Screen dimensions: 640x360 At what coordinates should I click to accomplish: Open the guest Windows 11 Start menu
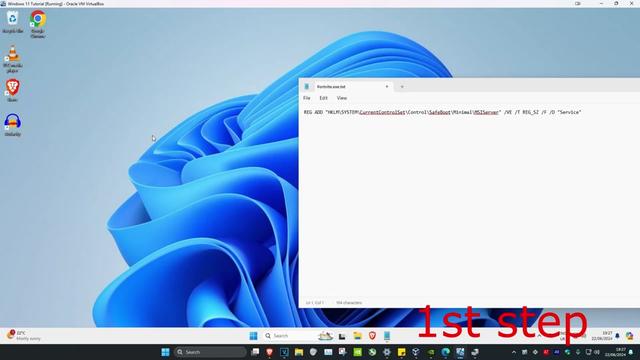253,336
